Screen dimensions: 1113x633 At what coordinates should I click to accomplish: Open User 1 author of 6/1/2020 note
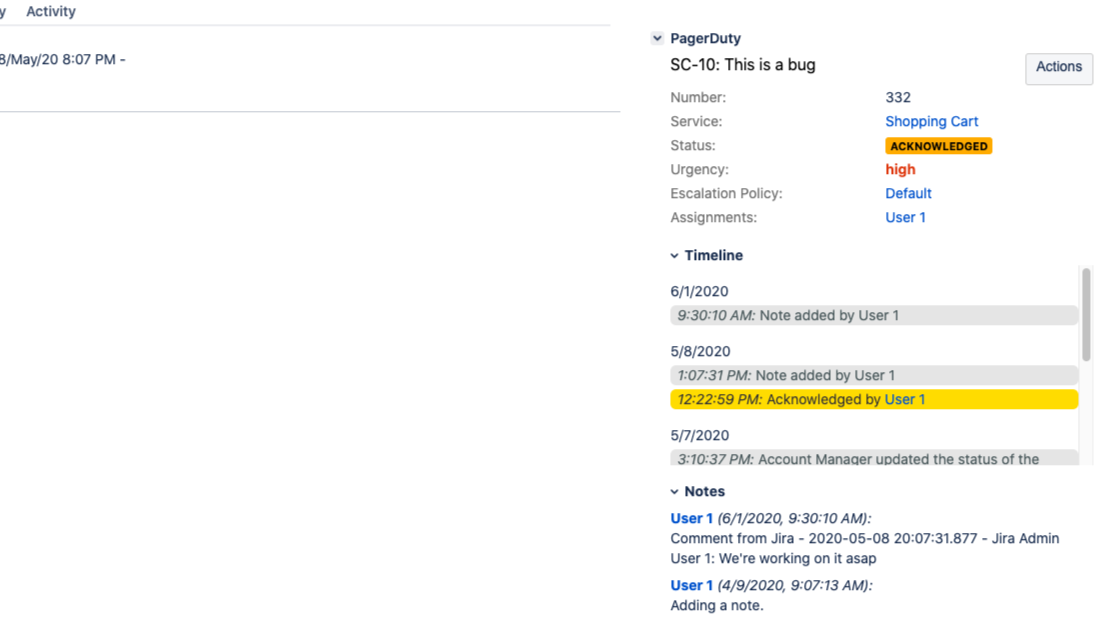pyautogui.click(x=691, y=518)
